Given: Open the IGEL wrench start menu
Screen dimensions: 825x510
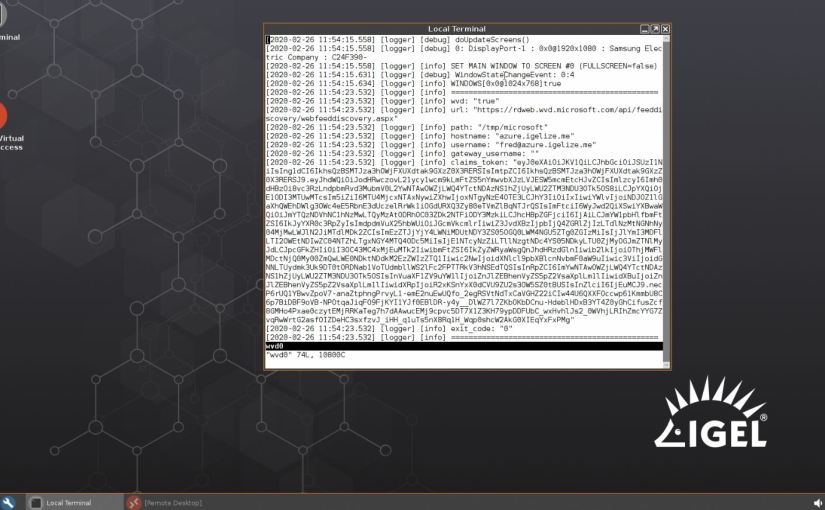Looking at the screenshot, I should [x=7, y=503].
